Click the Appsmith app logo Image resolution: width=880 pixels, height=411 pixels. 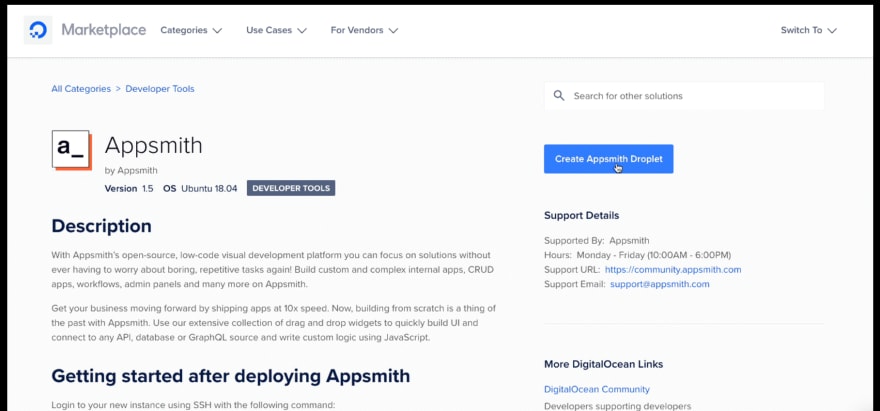click(71, 150)
